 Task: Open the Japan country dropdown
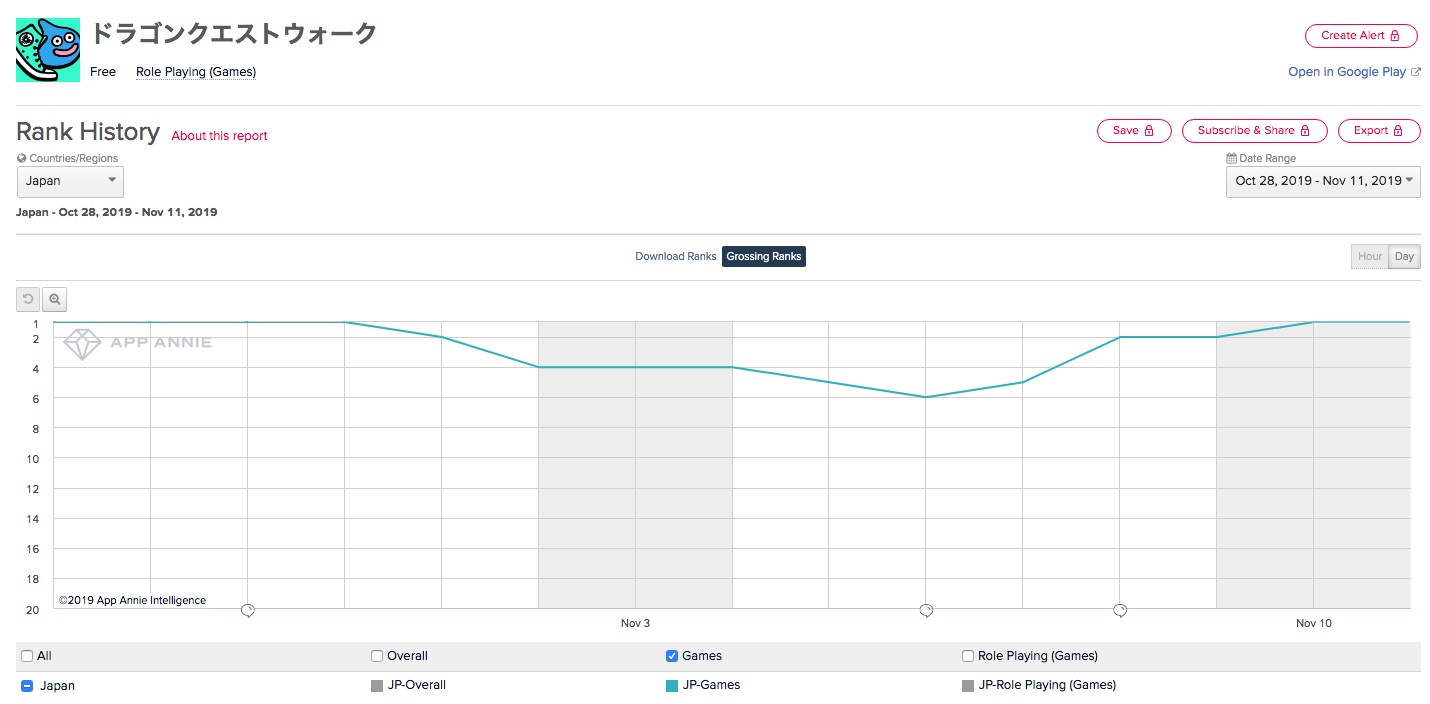(70, 181)
